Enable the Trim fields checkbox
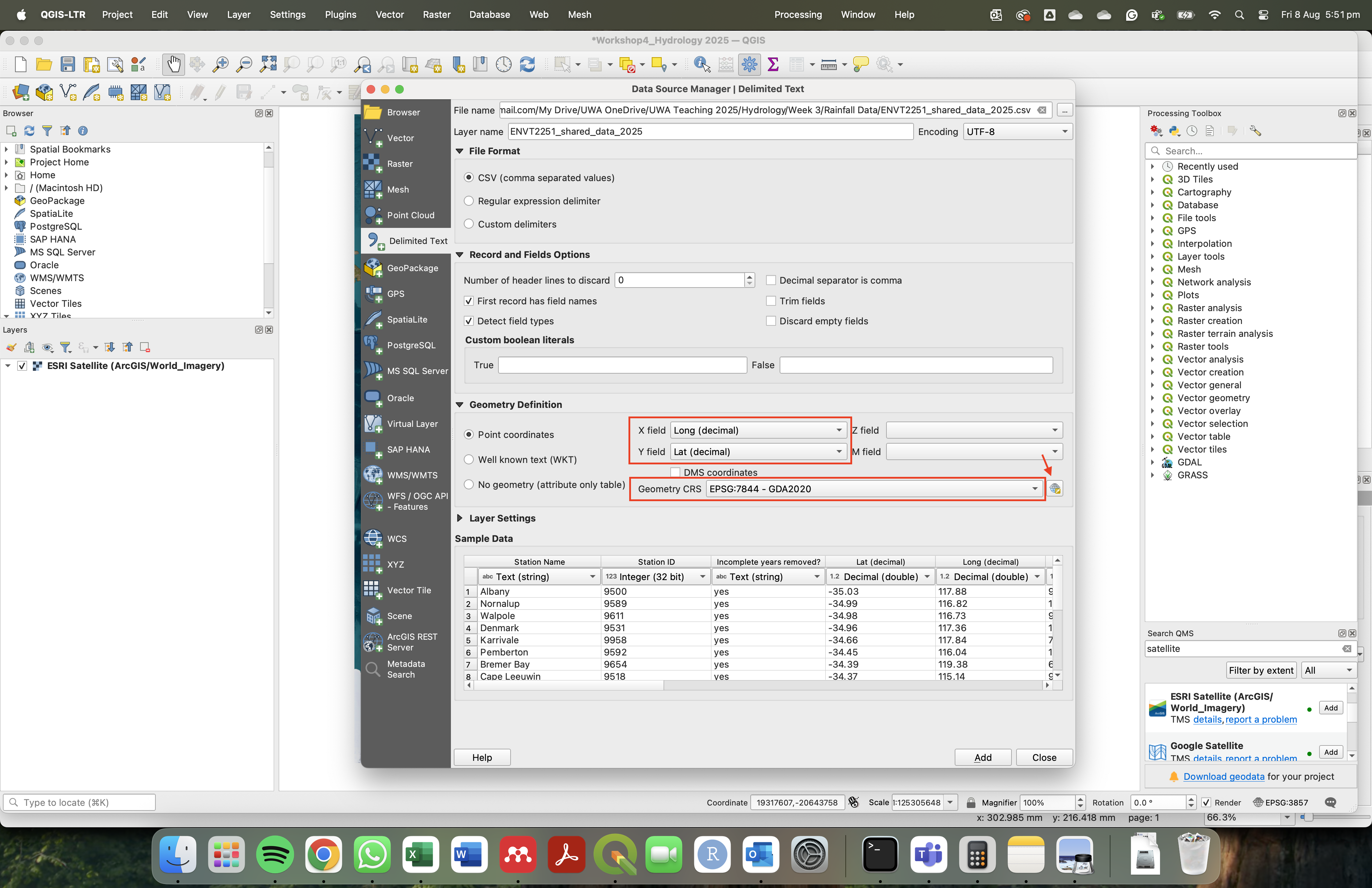Viewport: 1372px width, 888px height. coord(771,301)
